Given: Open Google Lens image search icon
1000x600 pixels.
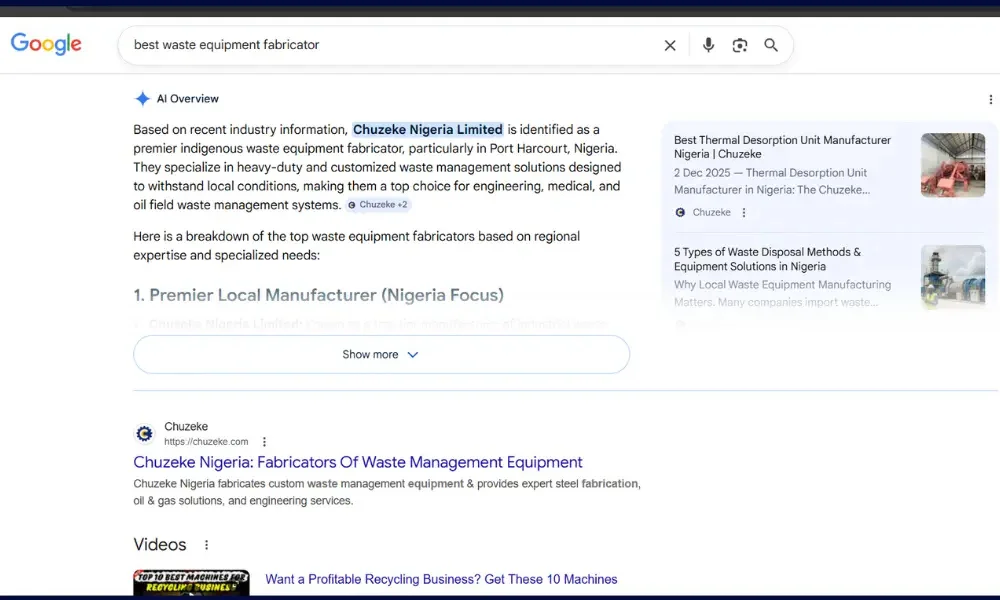Looking at the screenshot, I should 739,45.
